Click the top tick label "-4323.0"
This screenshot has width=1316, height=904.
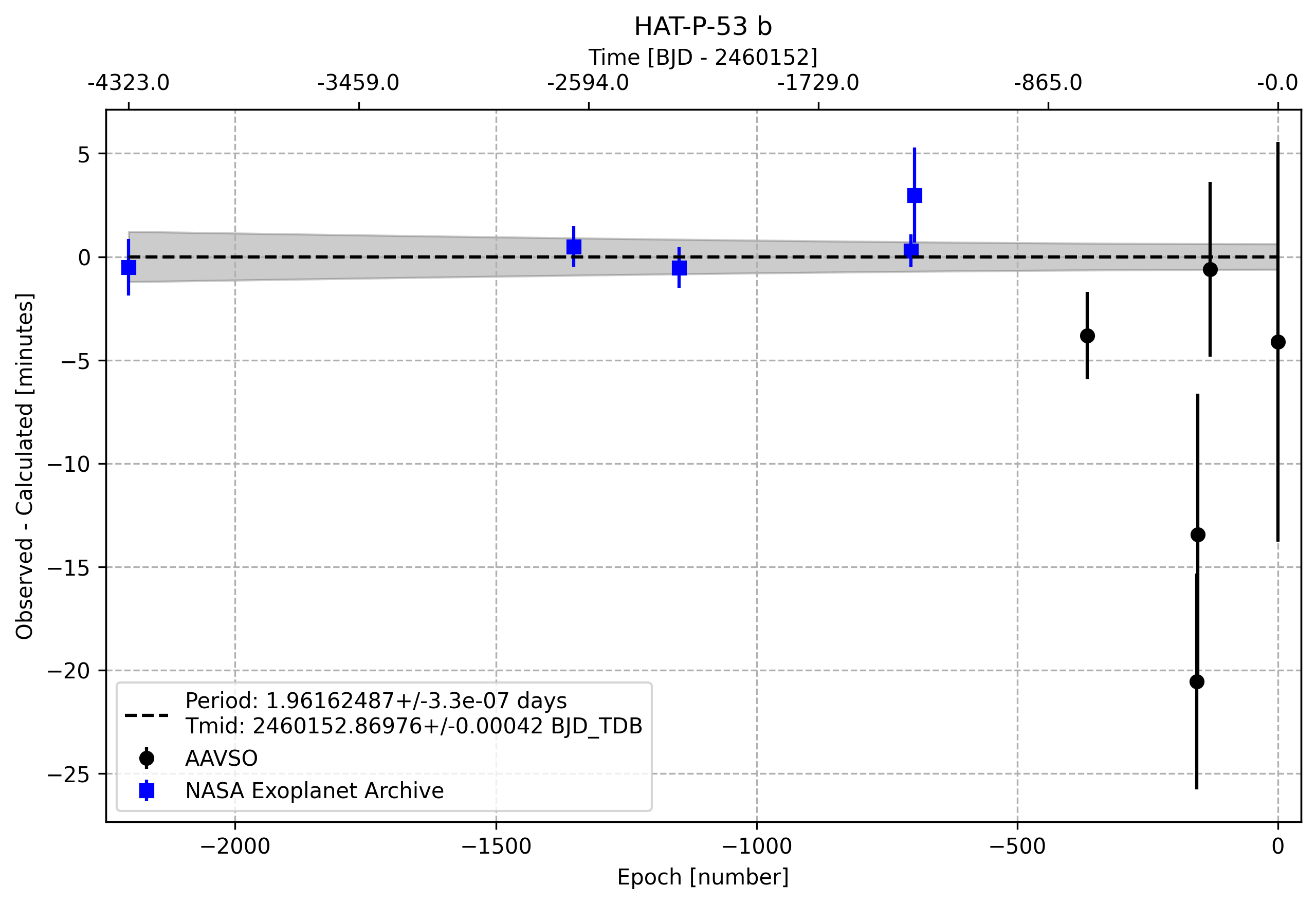[x=128, y=83]
